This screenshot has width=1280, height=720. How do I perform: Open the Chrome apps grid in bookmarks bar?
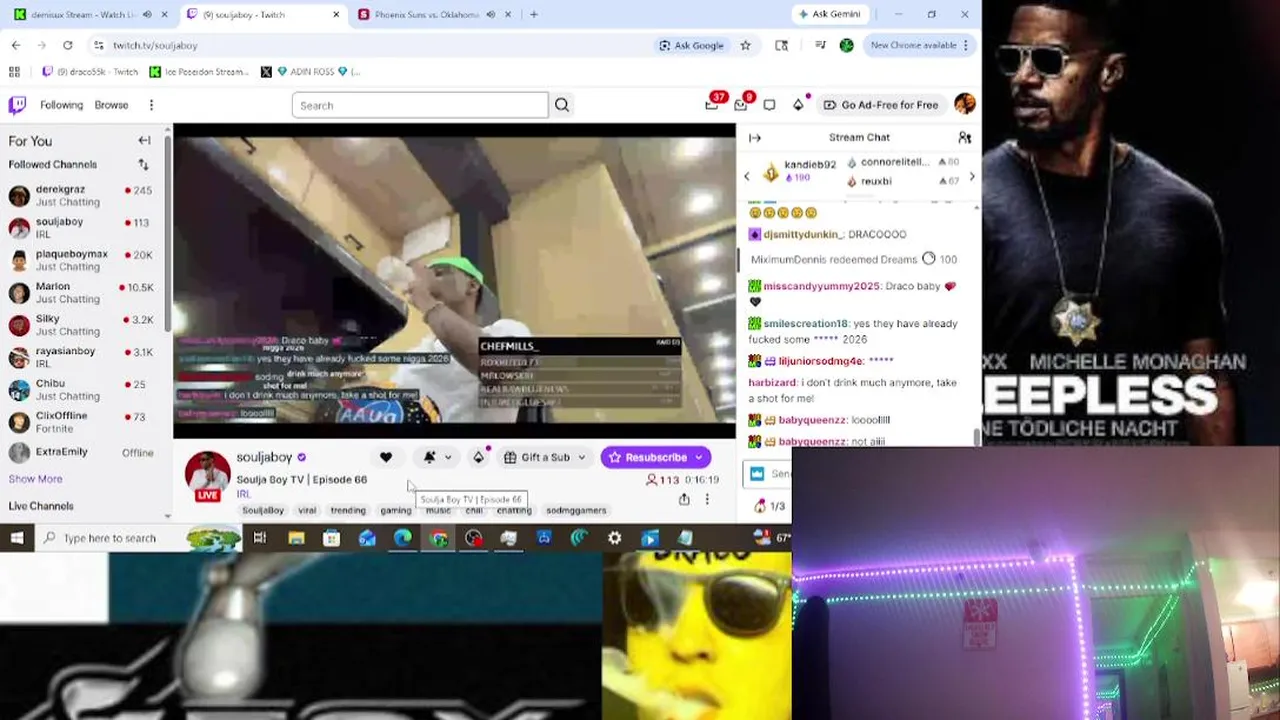(x=14, y=72)
